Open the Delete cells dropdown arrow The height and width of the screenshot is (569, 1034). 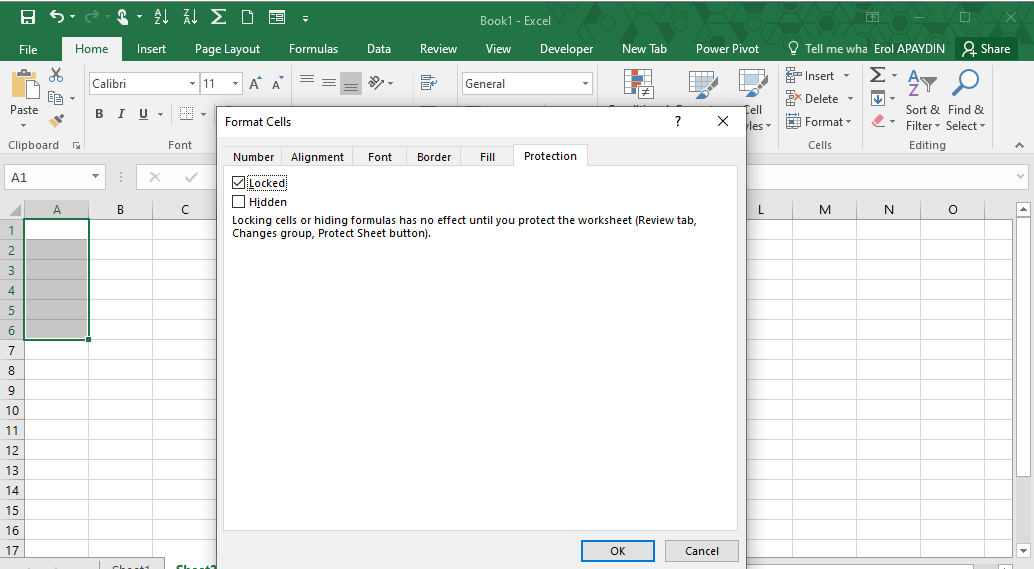coord(851,99)
